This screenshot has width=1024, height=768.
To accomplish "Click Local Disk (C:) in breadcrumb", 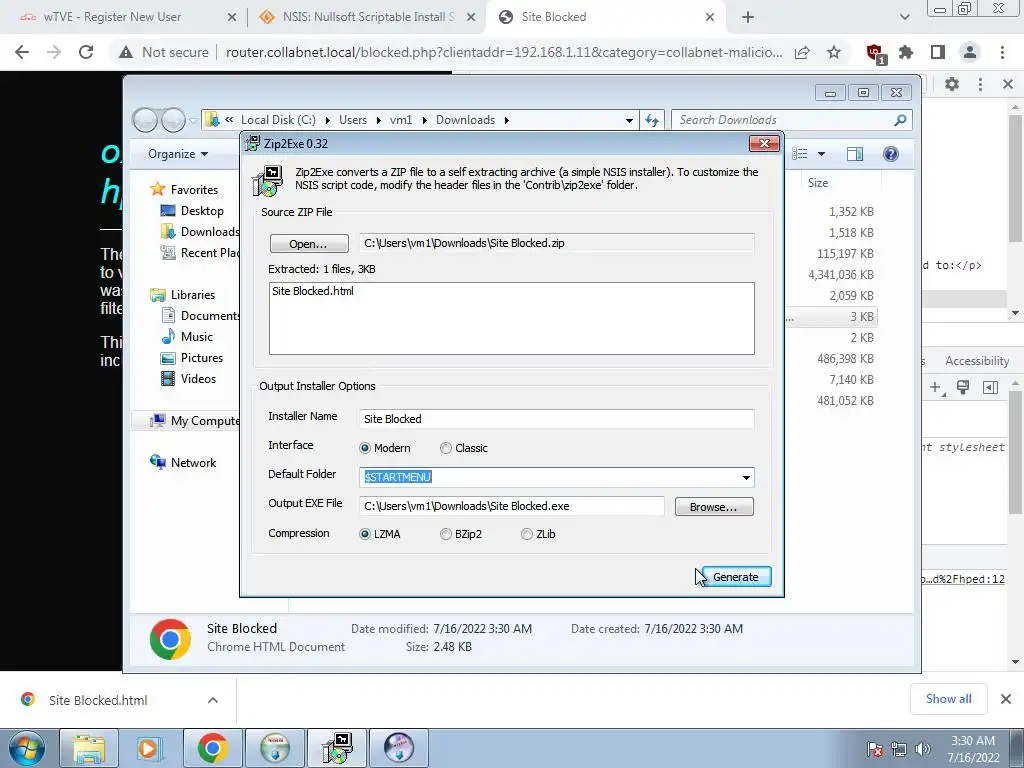I will pos(278,120).
